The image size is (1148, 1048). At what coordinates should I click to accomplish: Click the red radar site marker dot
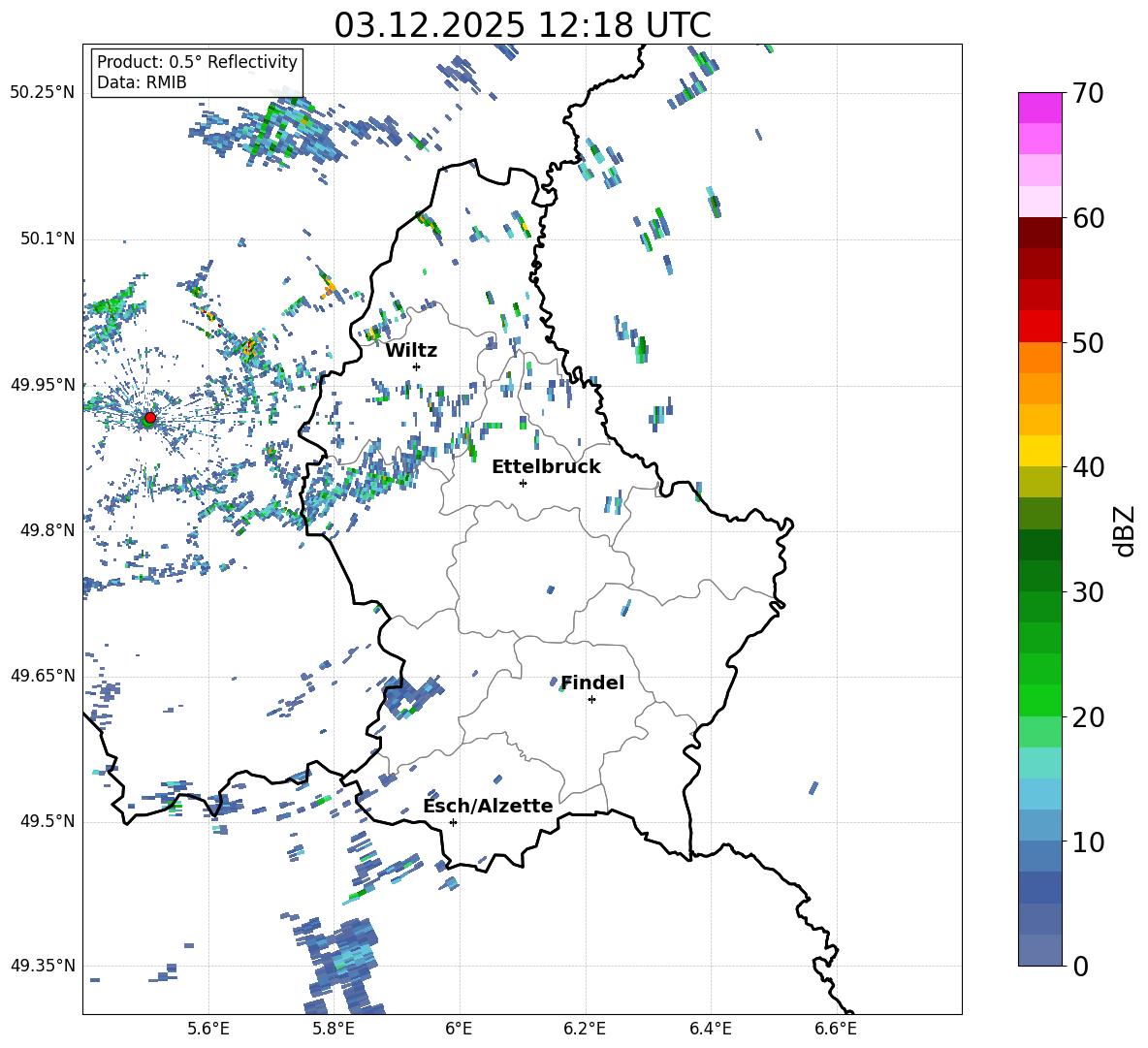click(x=149, y=418)
